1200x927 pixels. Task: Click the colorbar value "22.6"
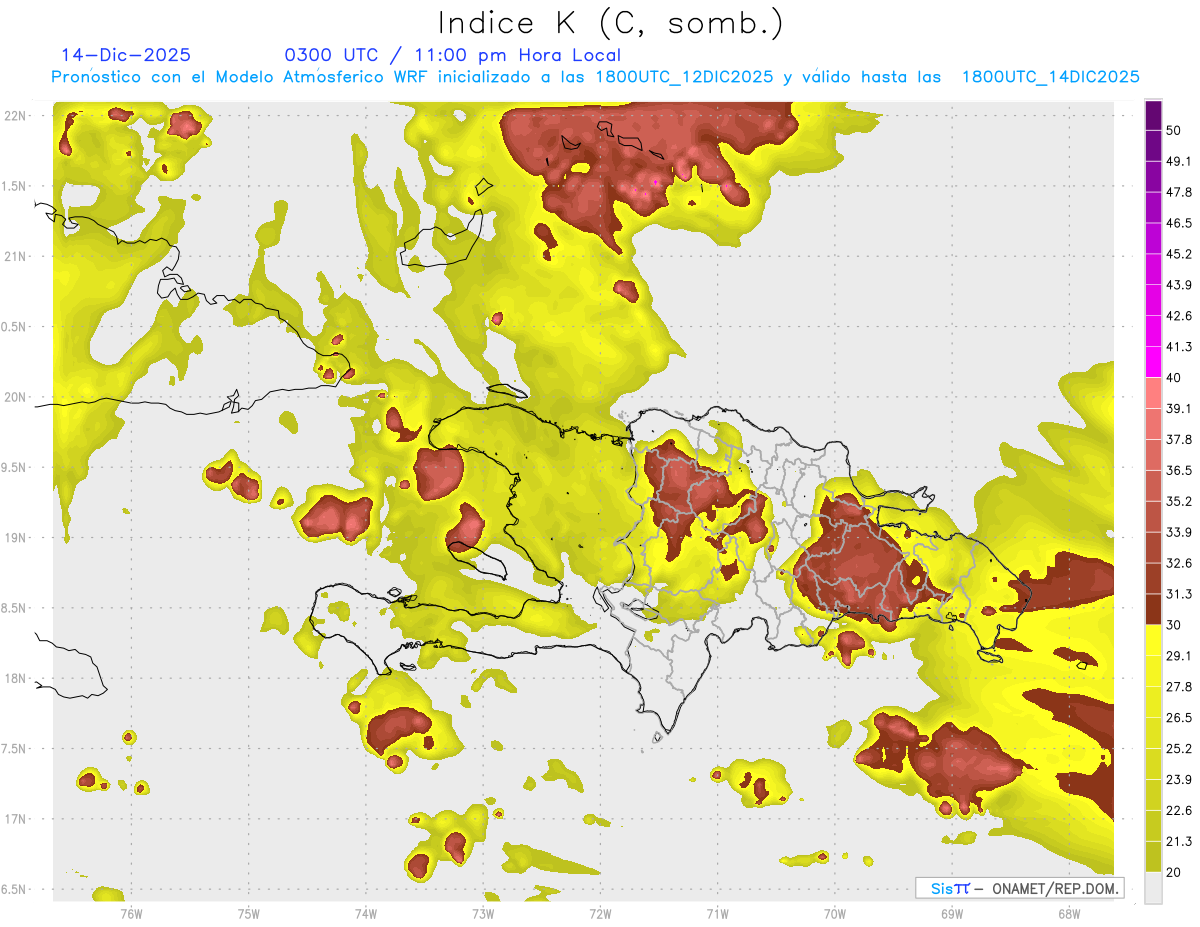(x=1179, y=811)
